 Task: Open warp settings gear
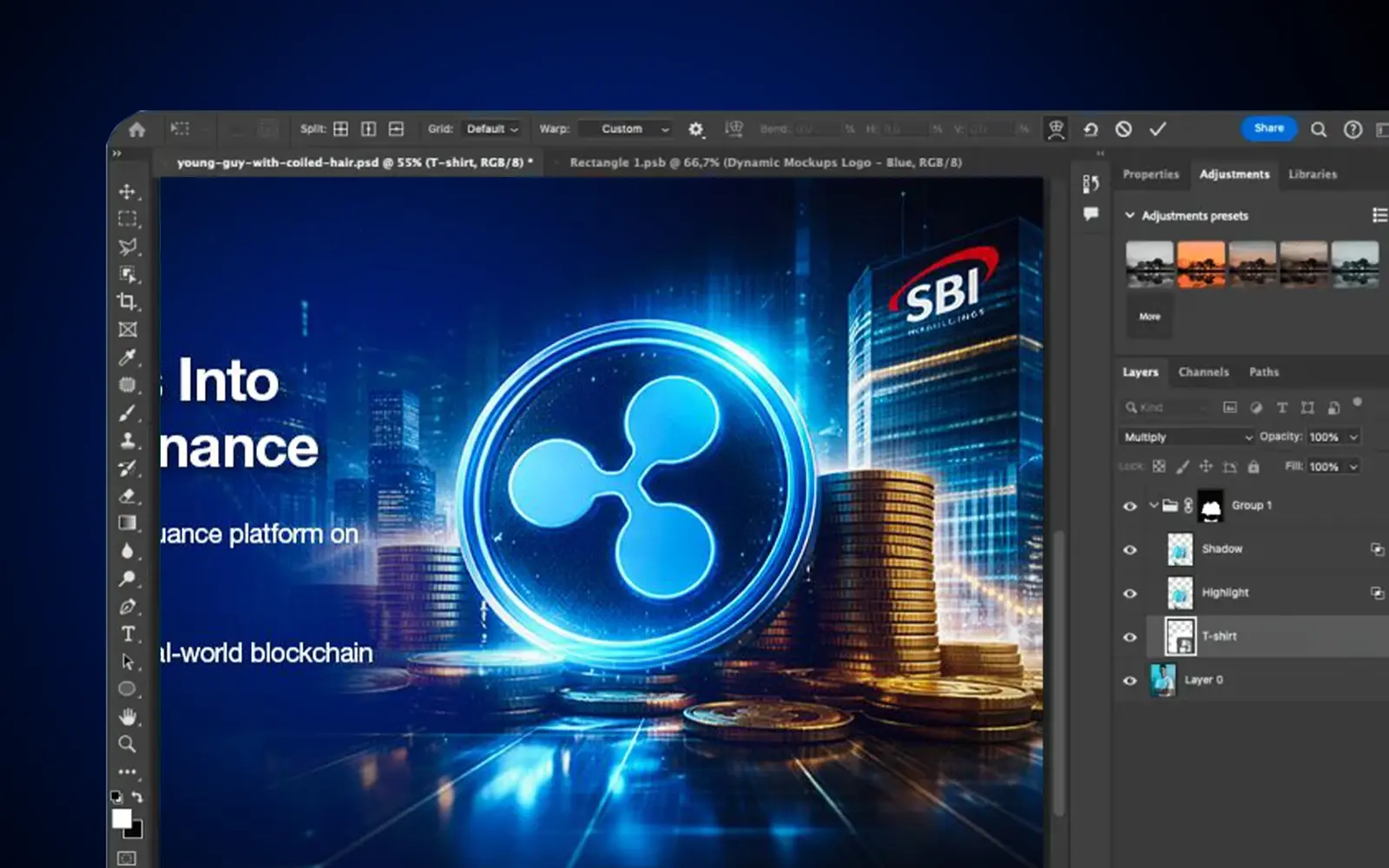click(695, 129)
